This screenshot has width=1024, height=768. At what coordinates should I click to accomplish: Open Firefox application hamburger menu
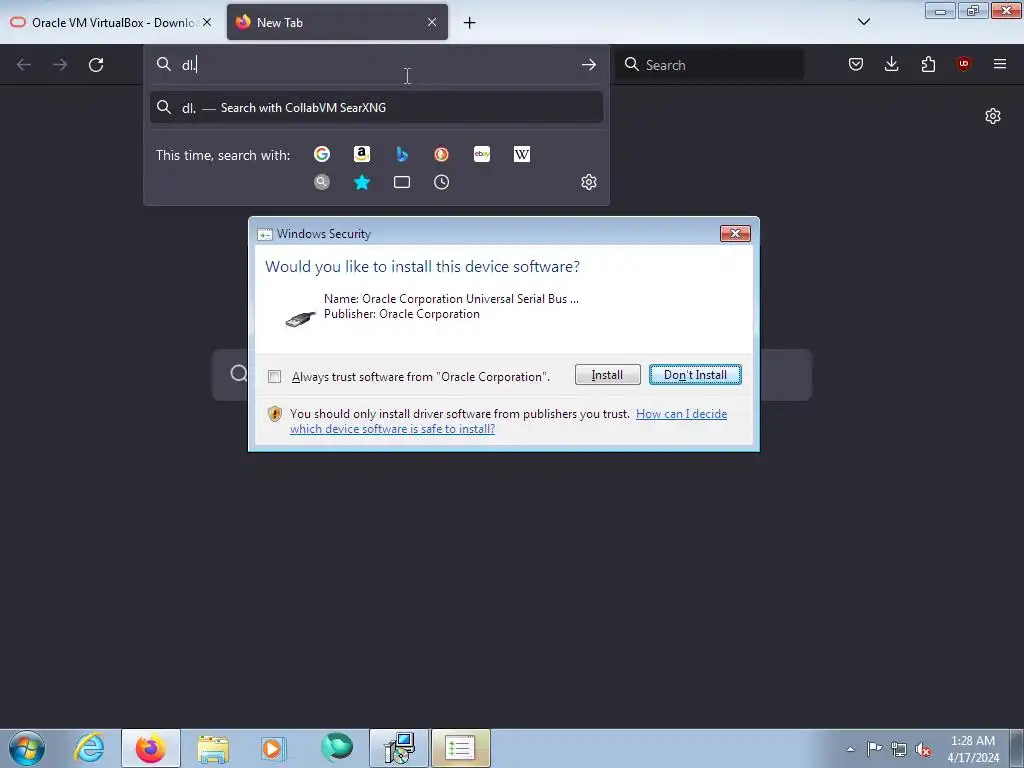(999, 64)
